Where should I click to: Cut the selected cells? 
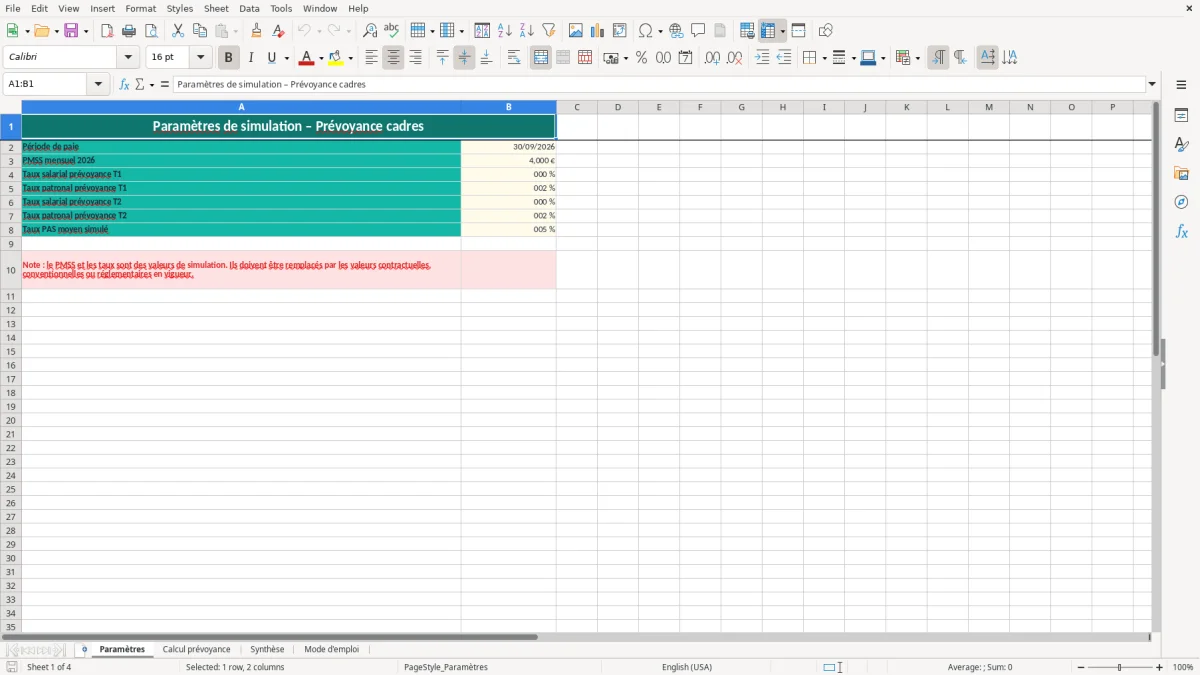[x=178, y=31]
